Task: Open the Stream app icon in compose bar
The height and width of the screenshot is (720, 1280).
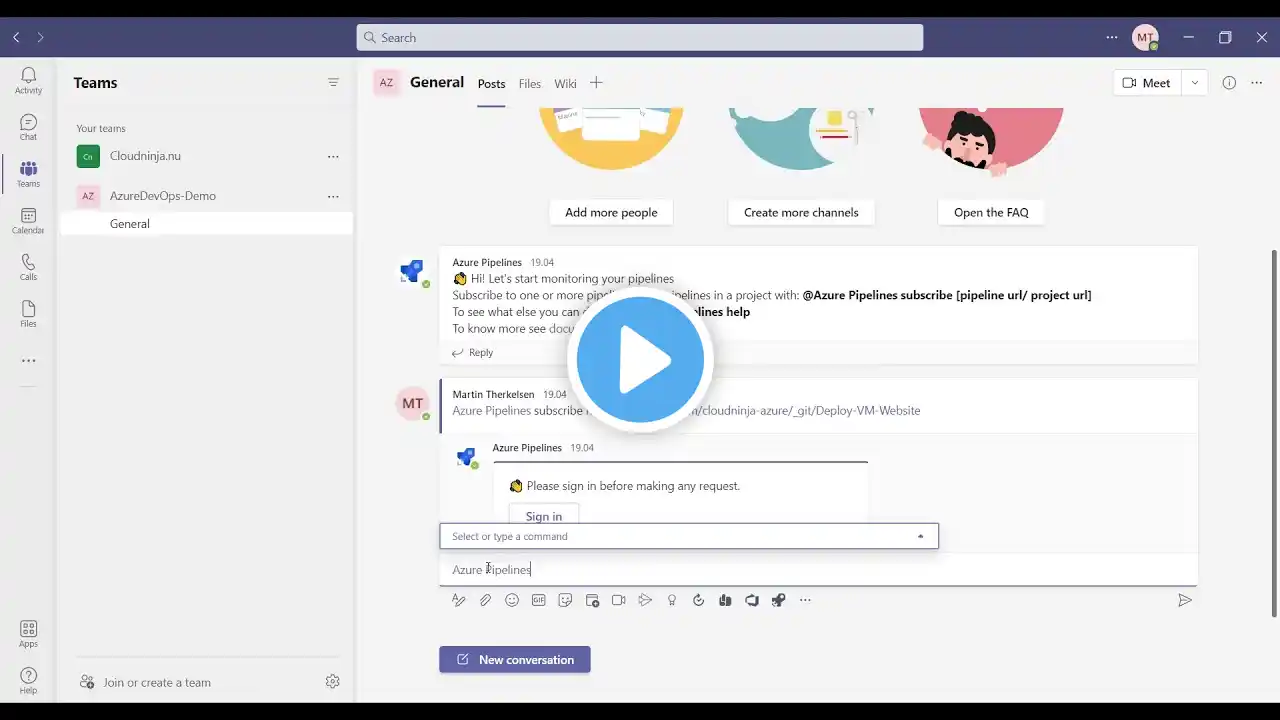Action: click(645, 600)
